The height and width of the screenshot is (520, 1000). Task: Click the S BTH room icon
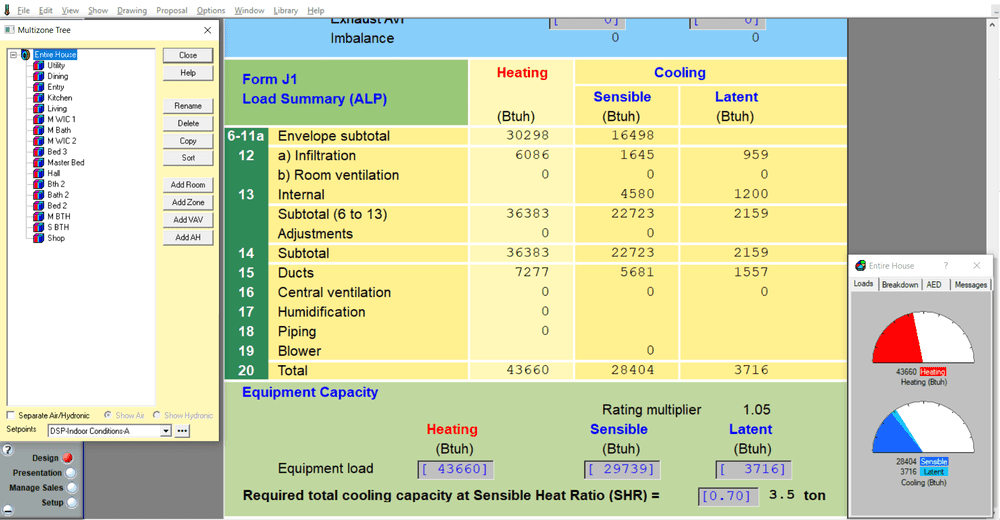[39, 227]
